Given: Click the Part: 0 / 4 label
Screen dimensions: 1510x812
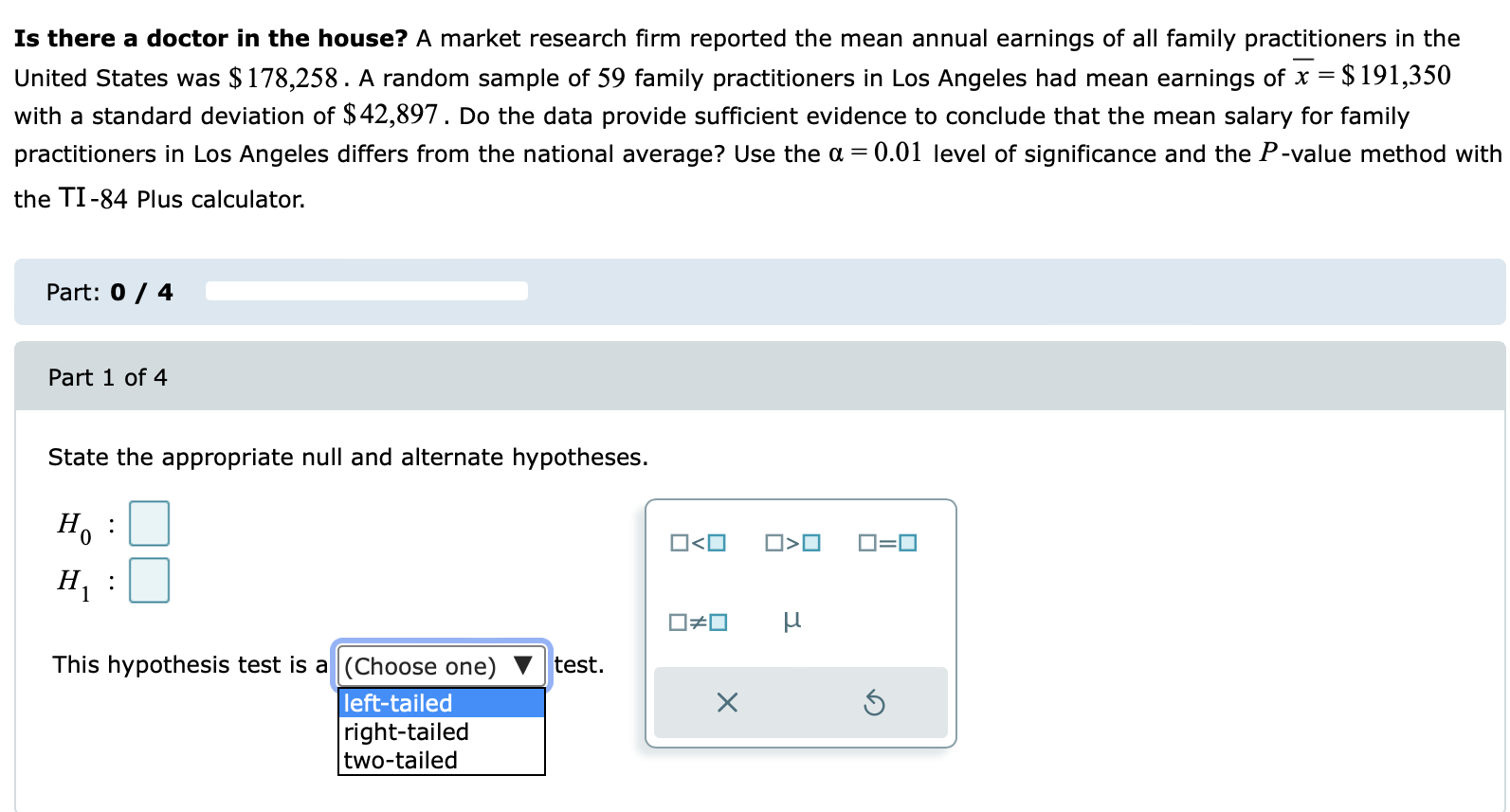Looking at the screenshot, I should click(x=109, y=292).
